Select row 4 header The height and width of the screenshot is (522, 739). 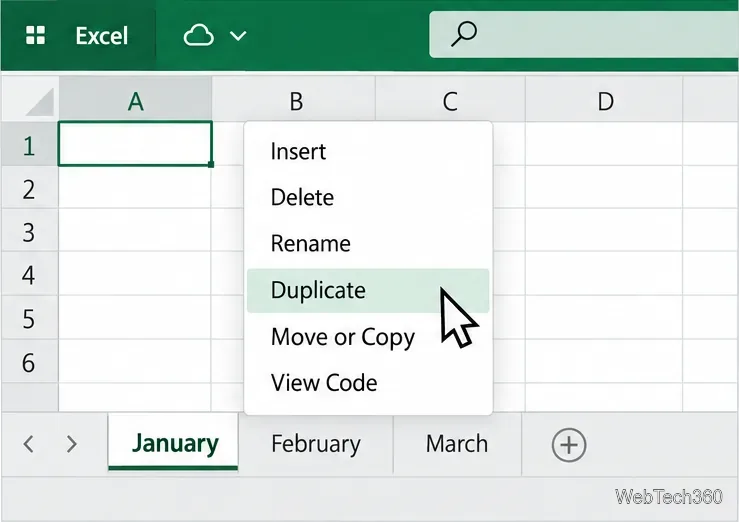pyautogui.click(x=29, y=274)
